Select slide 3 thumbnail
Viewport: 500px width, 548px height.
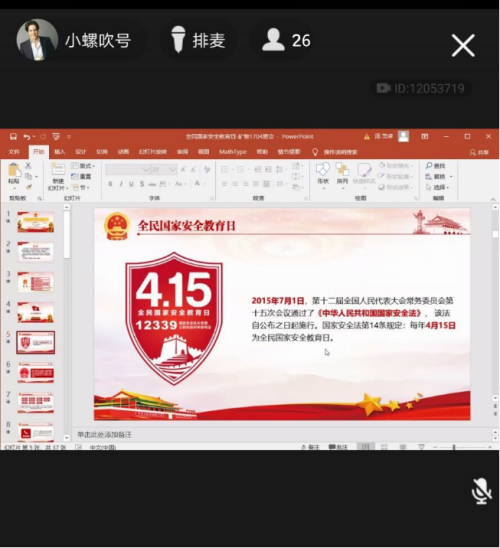coord(36,282)
